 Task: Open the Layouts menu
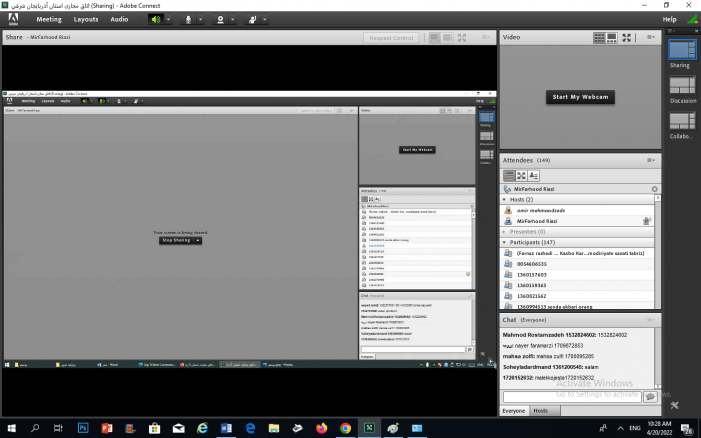click(x=86, y=19)
